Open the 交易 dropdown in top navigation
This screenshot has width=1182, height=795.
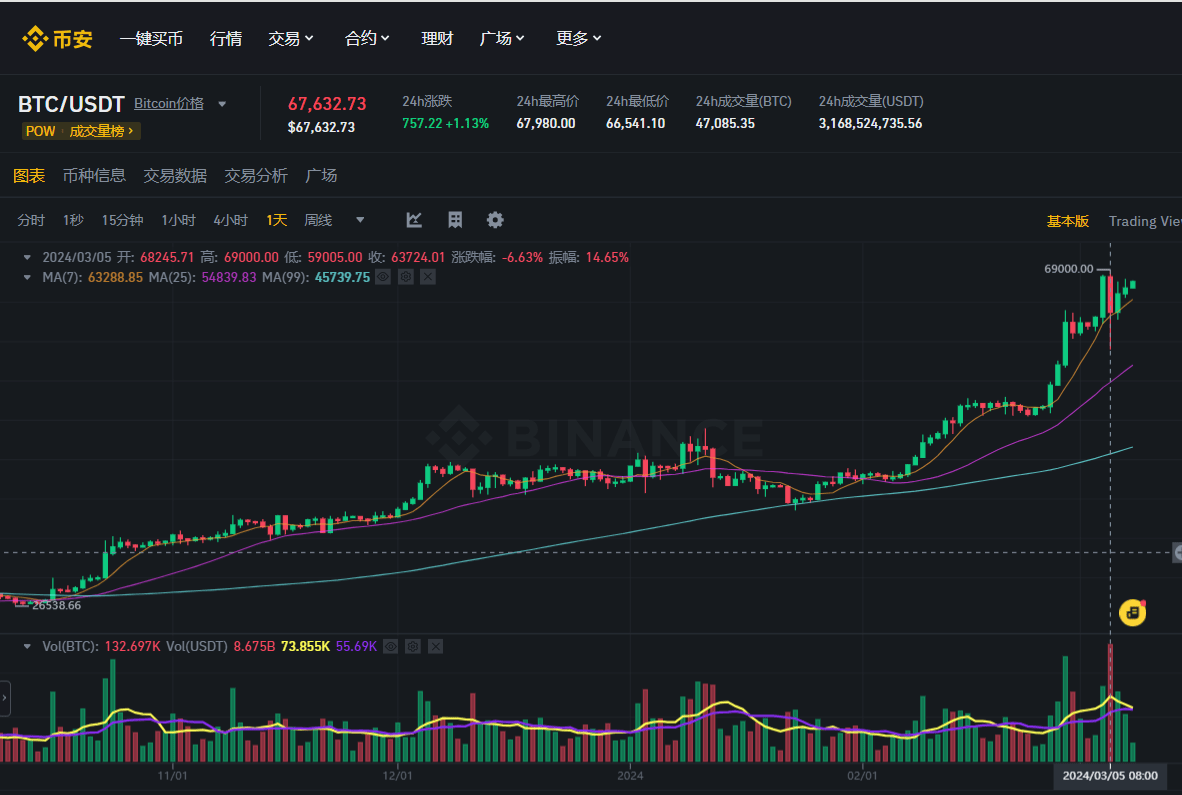point(291,38)
